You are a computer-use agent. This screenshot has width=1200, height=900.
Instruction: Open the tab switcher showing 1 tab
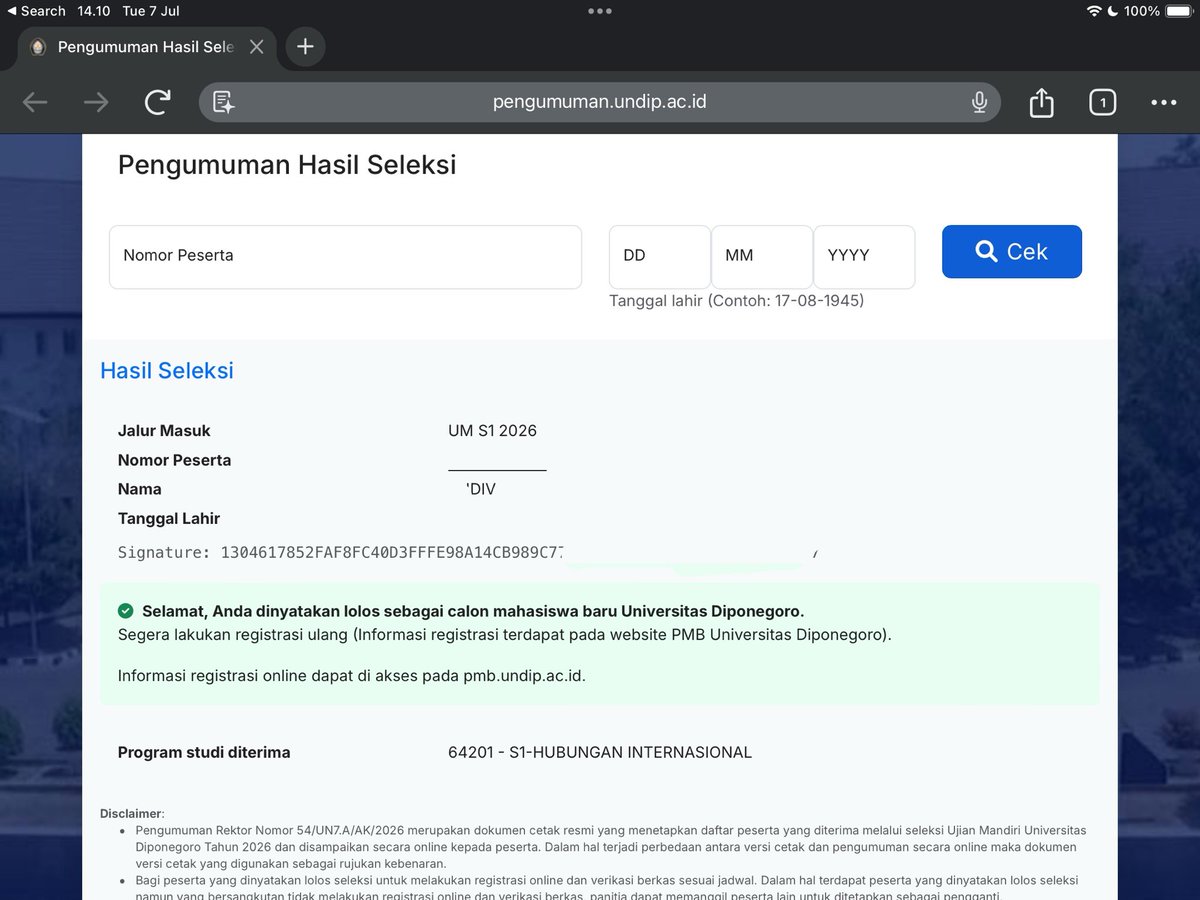point(1102,102)
